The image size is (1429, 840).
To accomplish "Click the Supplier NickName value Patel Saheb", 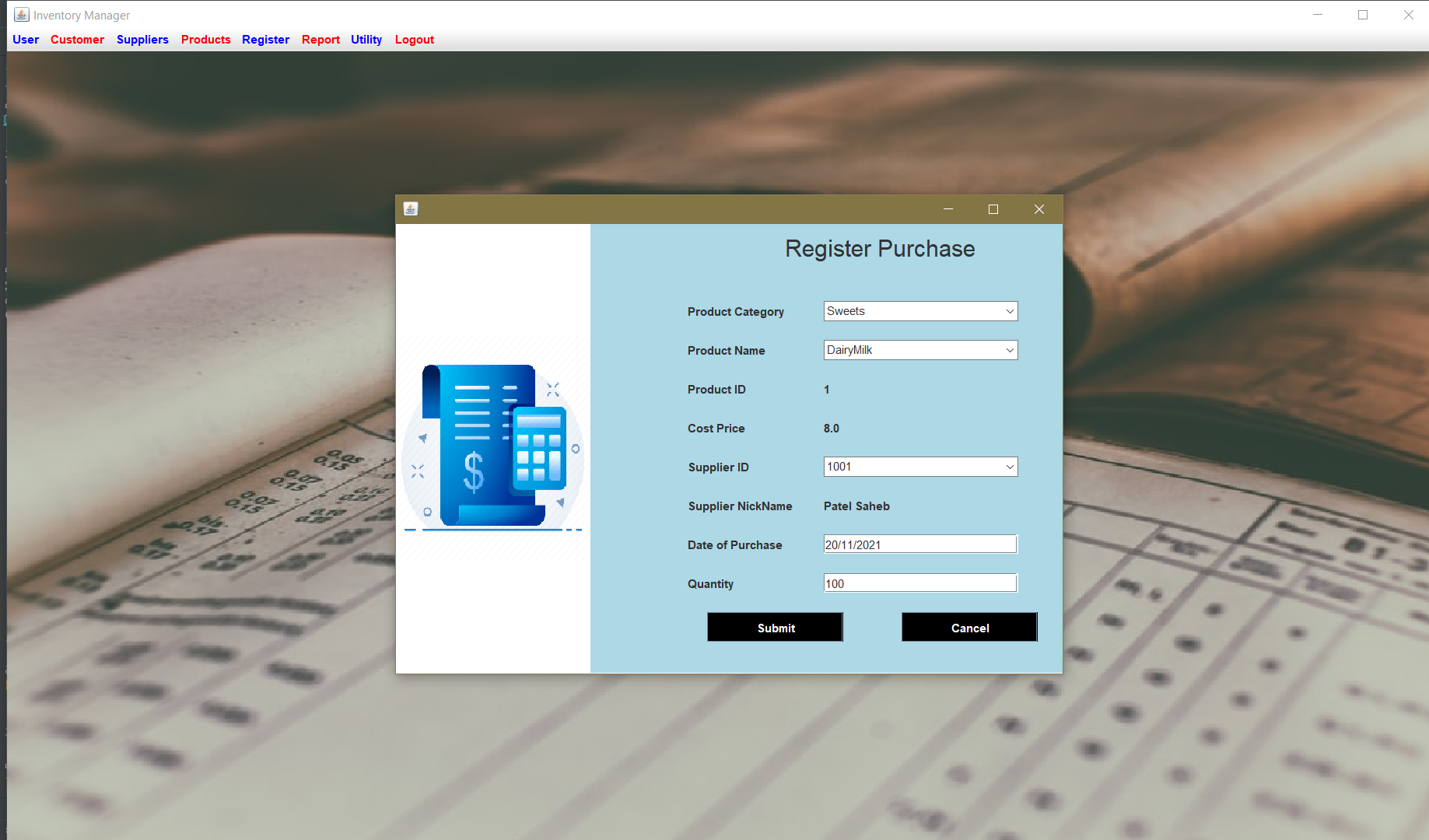I will [856, 506].
